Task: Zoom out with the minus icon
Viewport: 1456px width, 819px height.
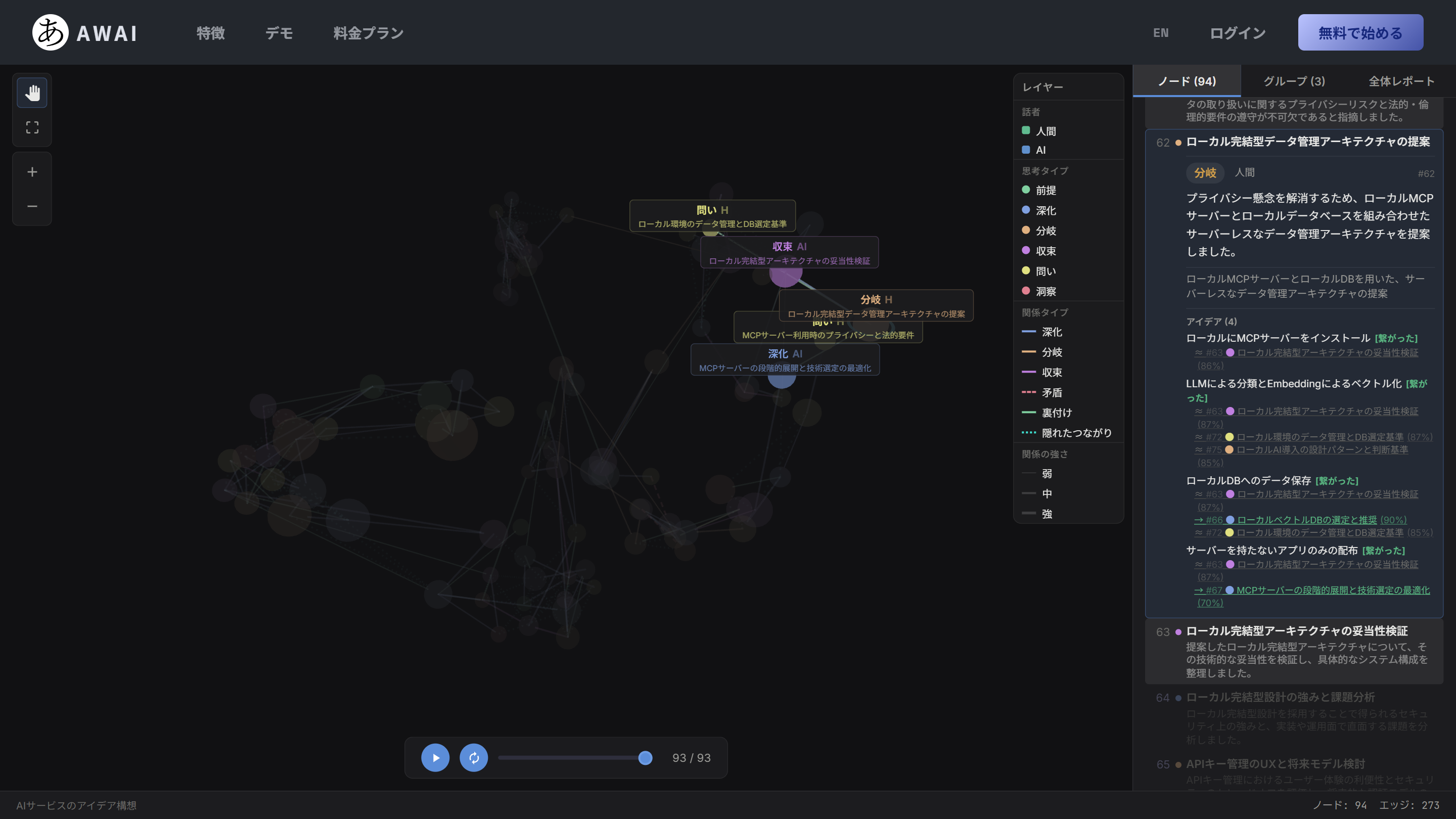Action: click(x=32, y=206)
